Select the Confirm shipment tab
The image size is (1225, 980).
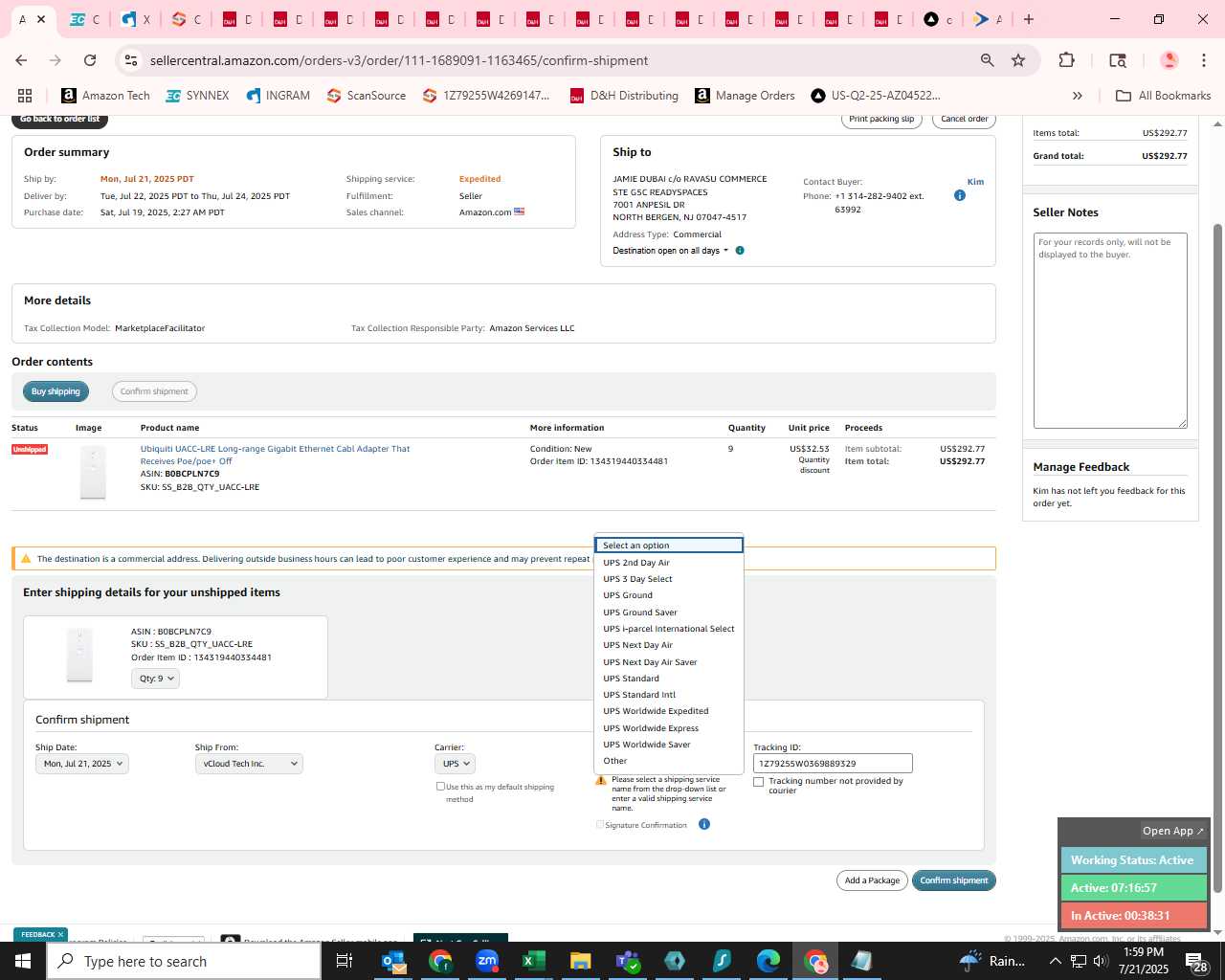tap(154, 391)
